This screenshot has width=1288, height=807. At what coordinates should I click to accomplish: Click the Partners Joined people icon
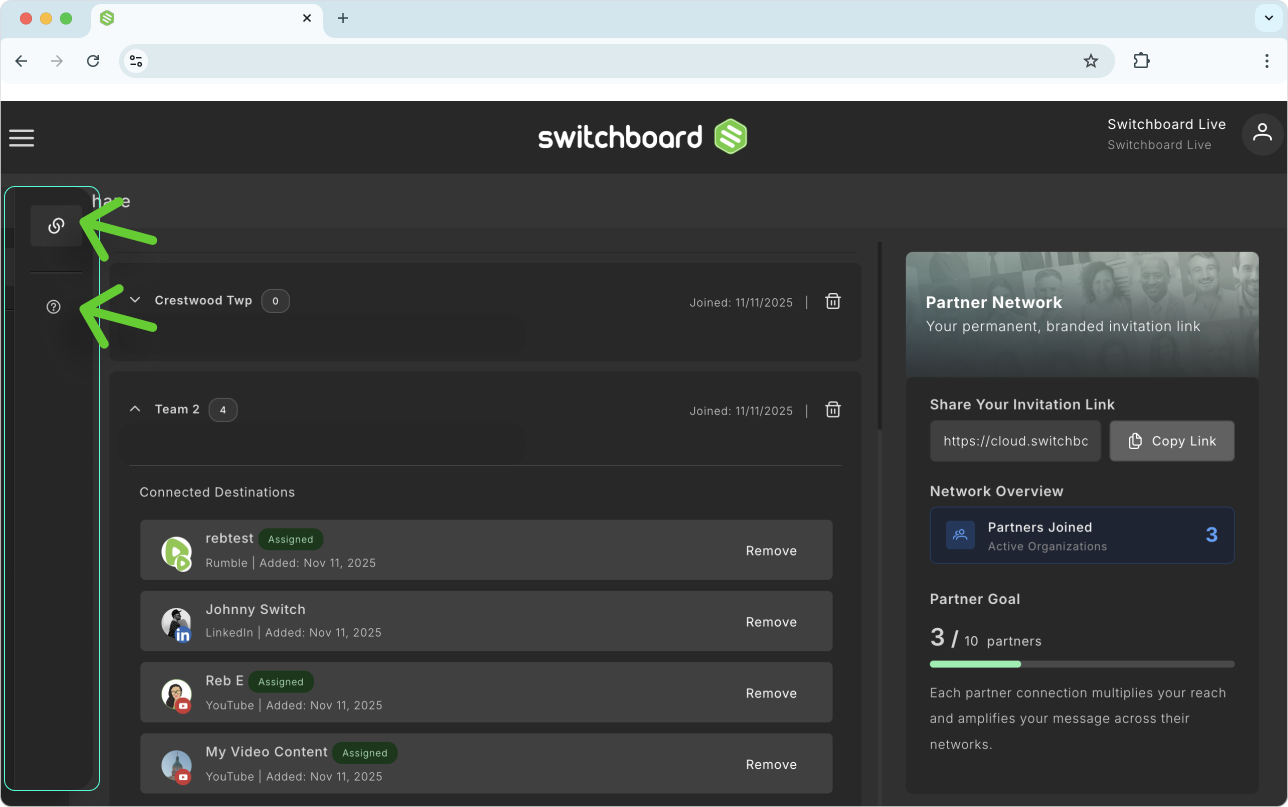click(x=960, y=535)
